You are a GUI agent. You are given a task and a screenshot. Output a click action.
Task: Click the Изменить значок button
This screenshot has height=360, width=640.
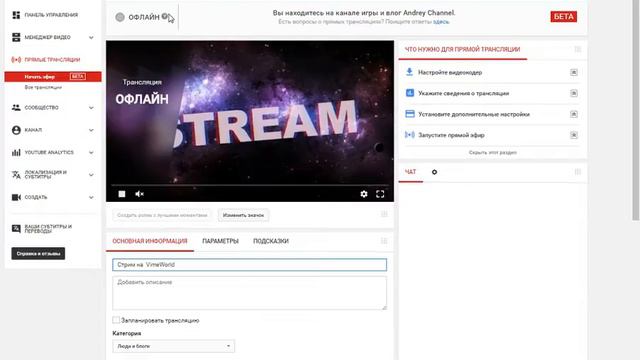point(243,215)
